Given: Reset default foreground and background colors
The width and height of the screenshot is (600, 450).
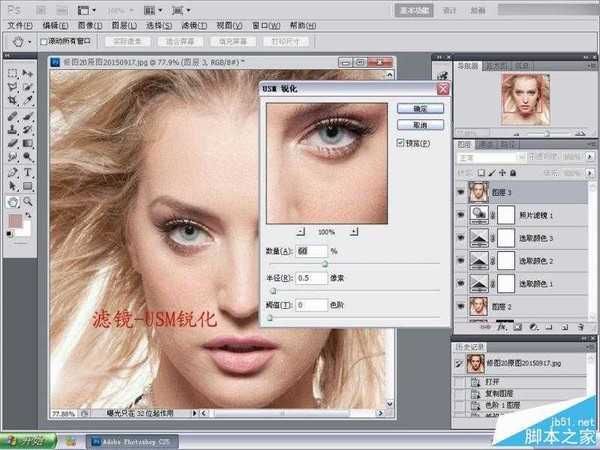Looking at the screenshot, I should coord(10,234).
